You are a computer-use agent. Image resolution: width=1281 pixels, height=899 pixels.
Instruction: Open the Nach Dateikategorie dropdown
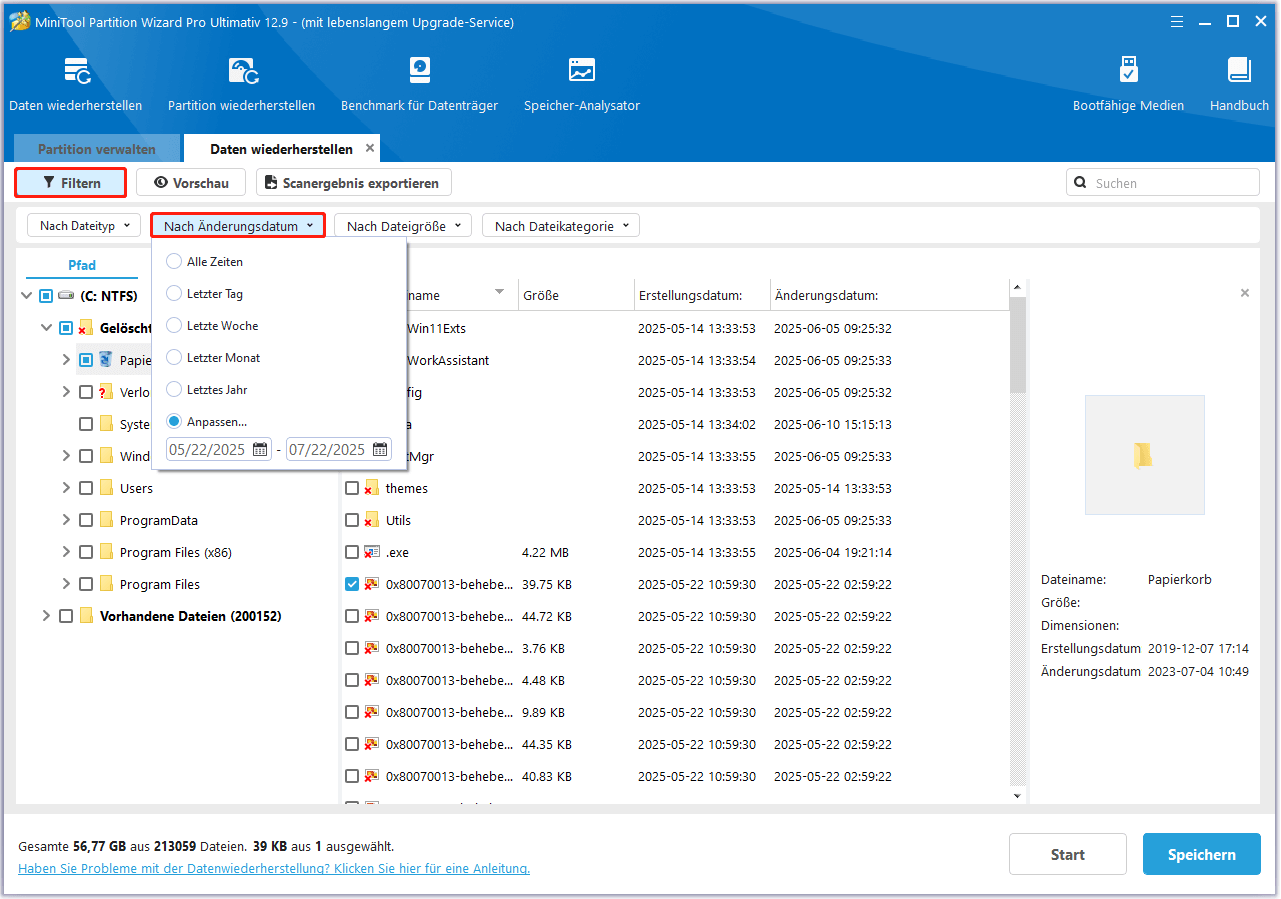(561, 226)
